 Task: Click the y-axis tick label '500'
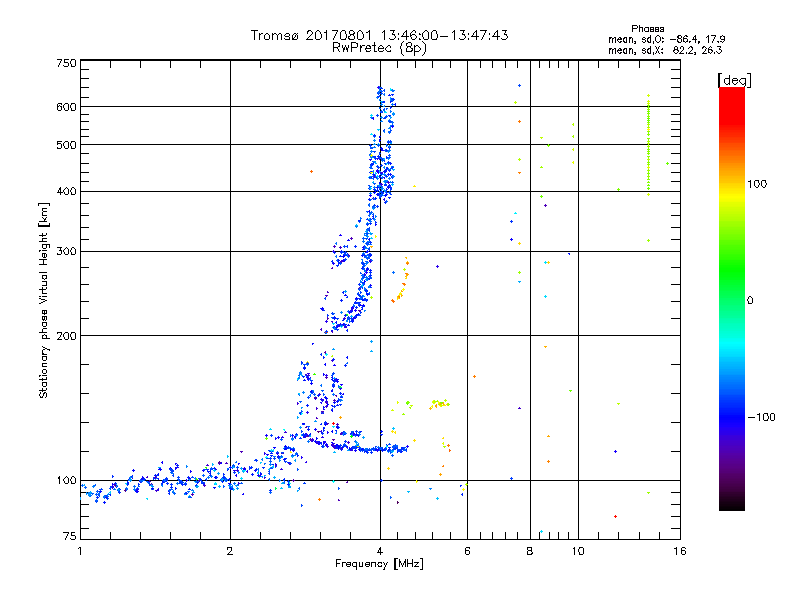click(67, 145)
